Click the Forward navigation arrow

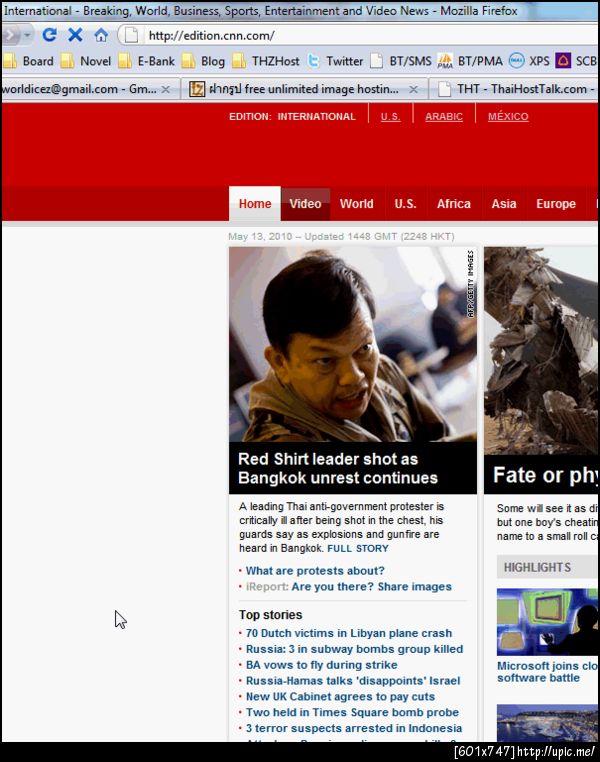pos(11,35)
